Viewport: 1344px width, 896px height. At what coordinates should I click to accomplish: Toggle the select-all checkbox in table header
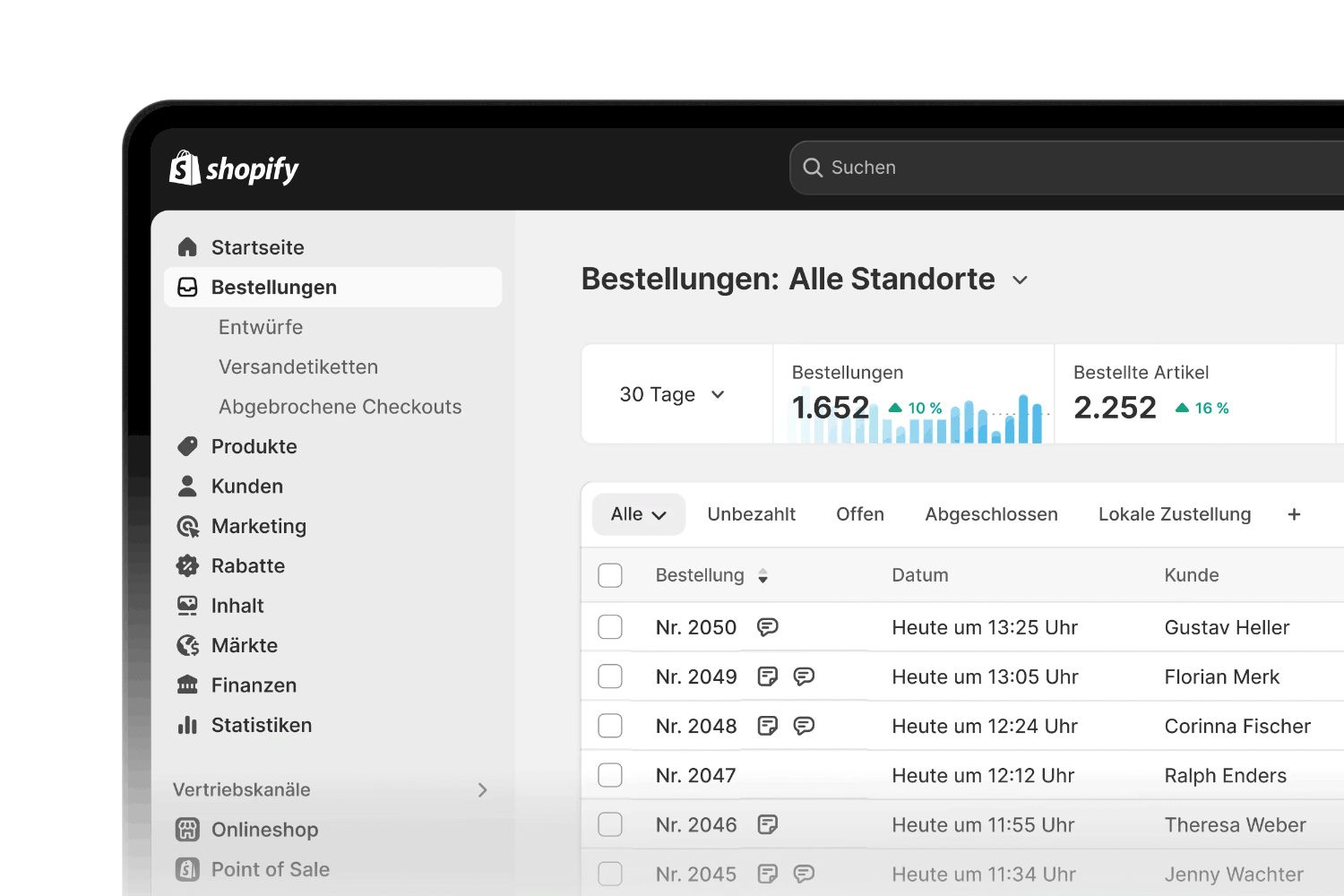[x=610, y=575]
